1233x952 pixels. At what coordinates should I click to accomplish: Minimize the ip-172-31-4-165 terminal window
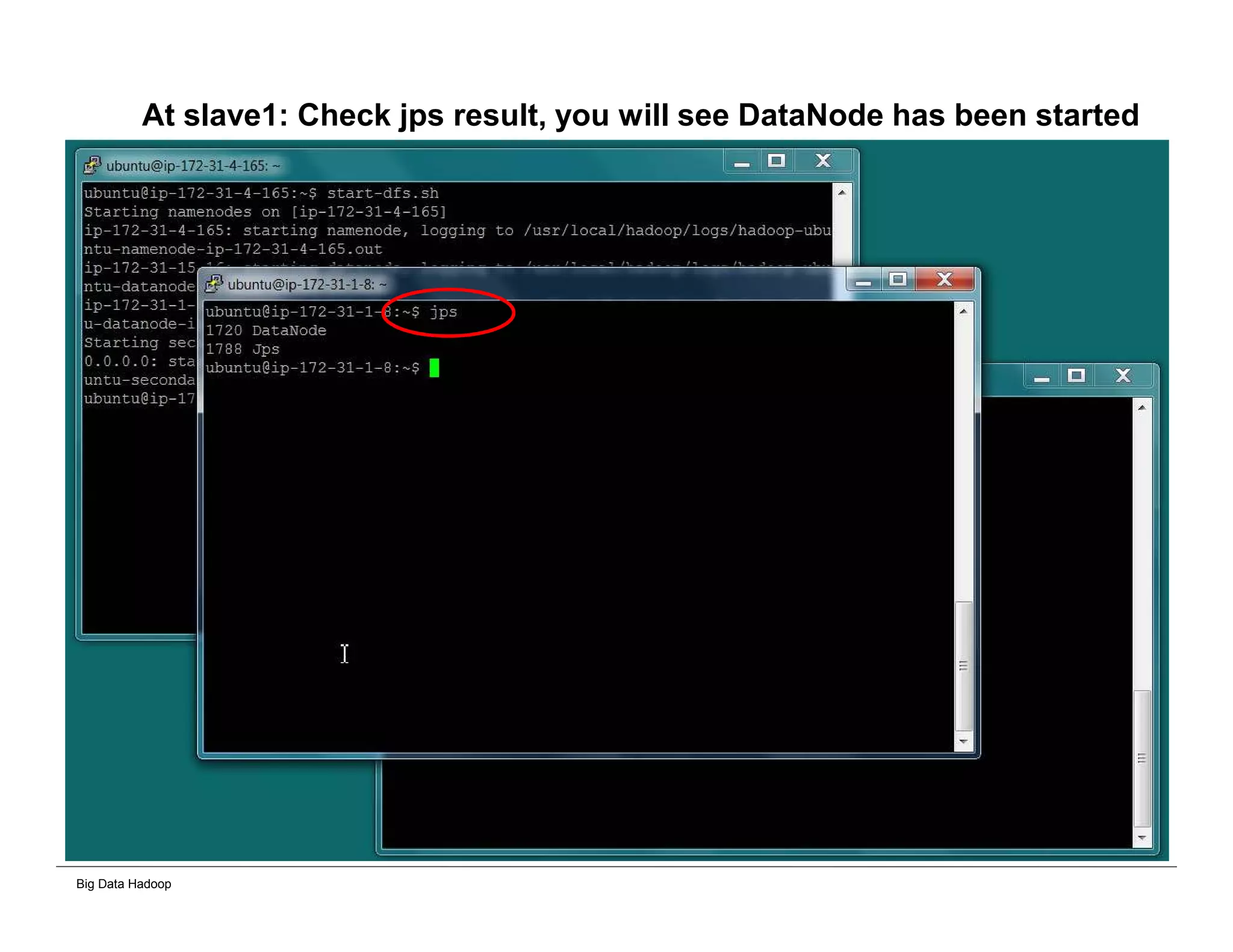click(742, 161)
